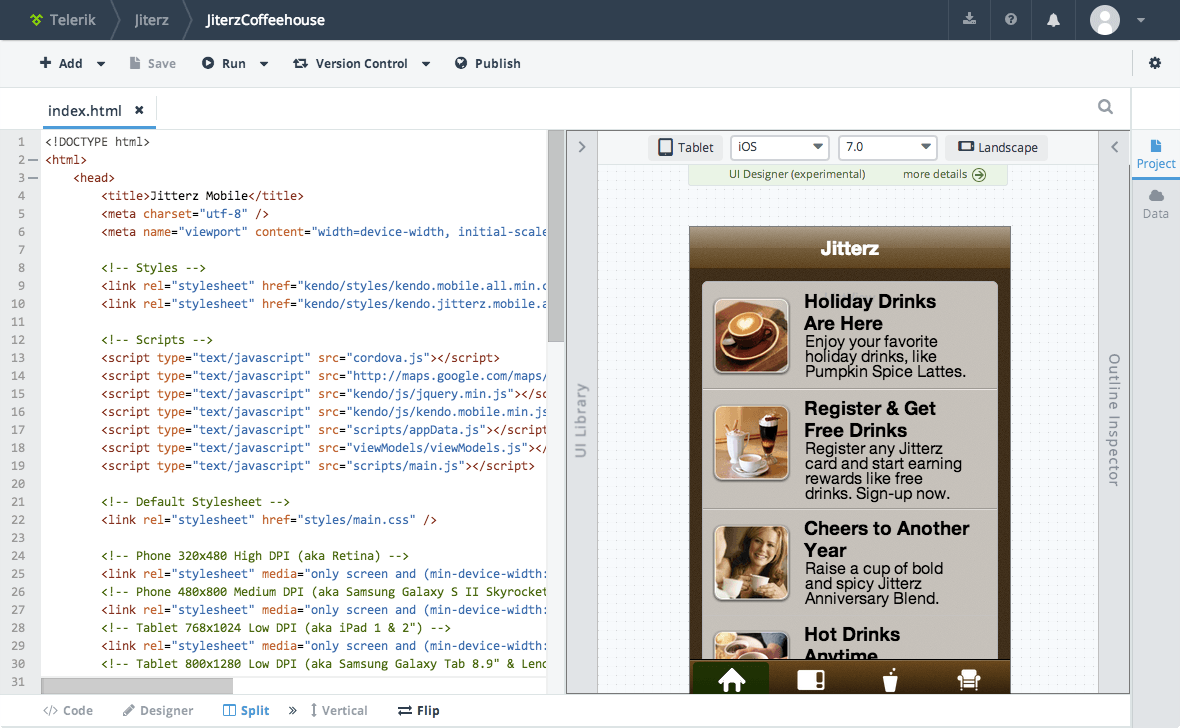Click the Register & Get Free Drinks thumbnail
1180x728 pixels.
pyautogui.click(x=751, y=443)
